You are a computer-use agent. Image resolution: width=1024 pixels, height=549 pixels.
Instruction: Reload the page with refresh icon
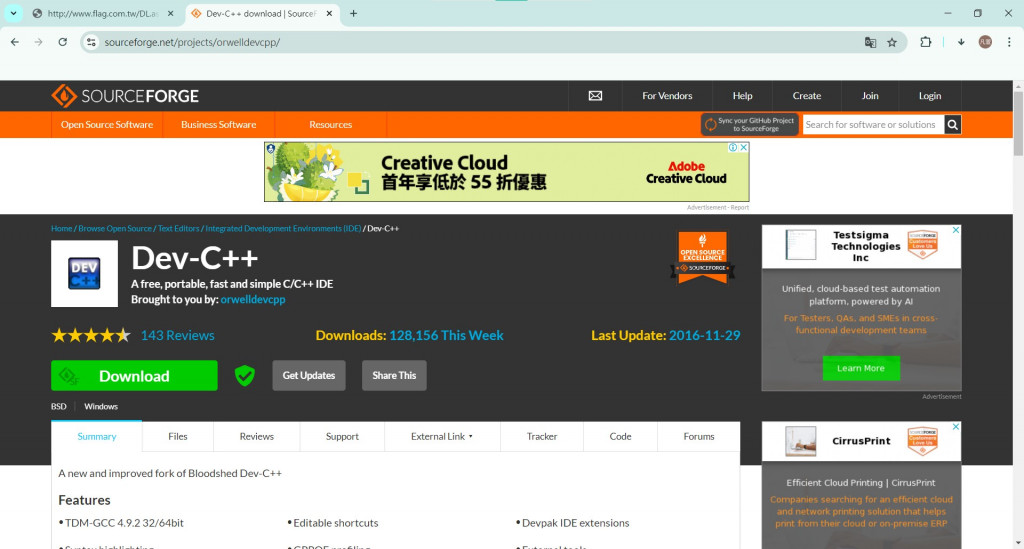coord(62,42)
